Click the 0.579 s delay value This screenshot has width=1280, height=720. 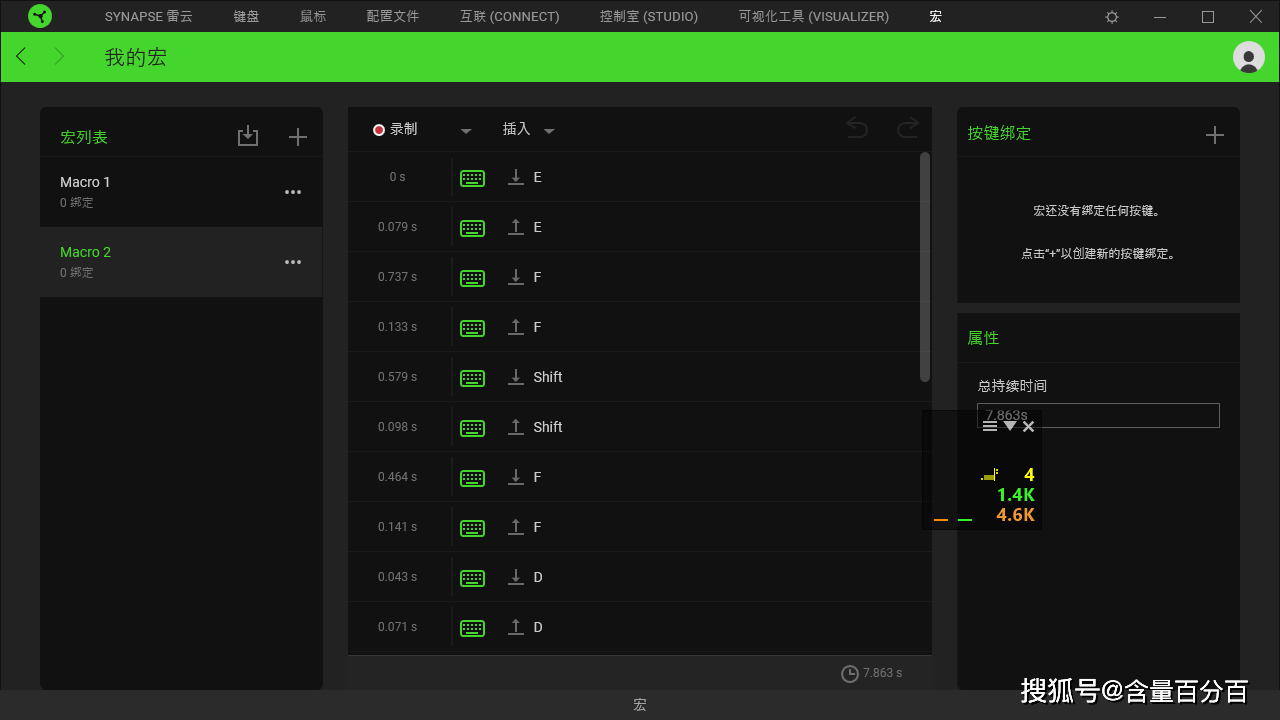(397, 377)
